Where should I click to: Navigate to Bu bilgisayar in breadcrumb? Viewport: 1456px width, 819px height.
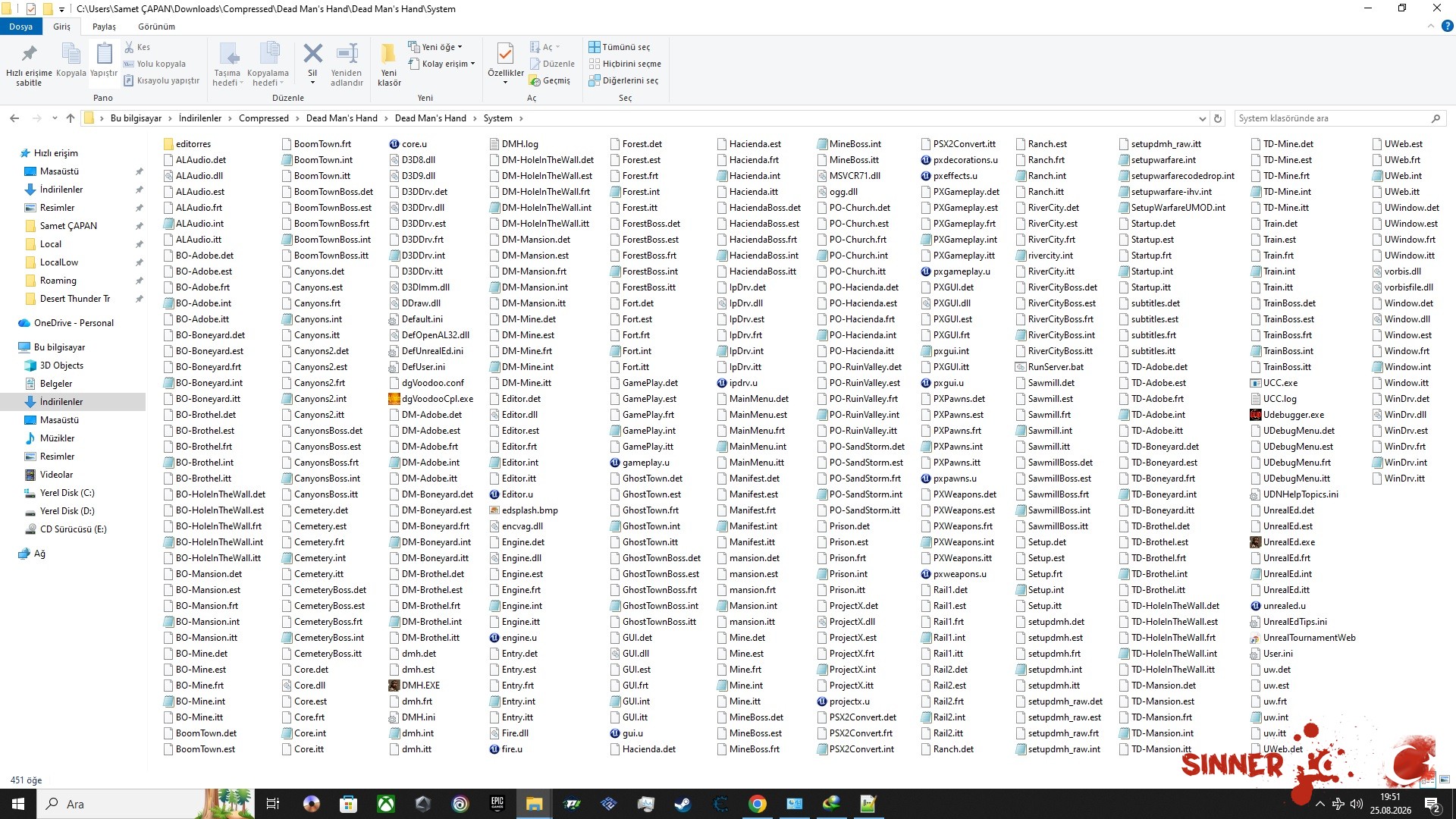tap(136, 118)
